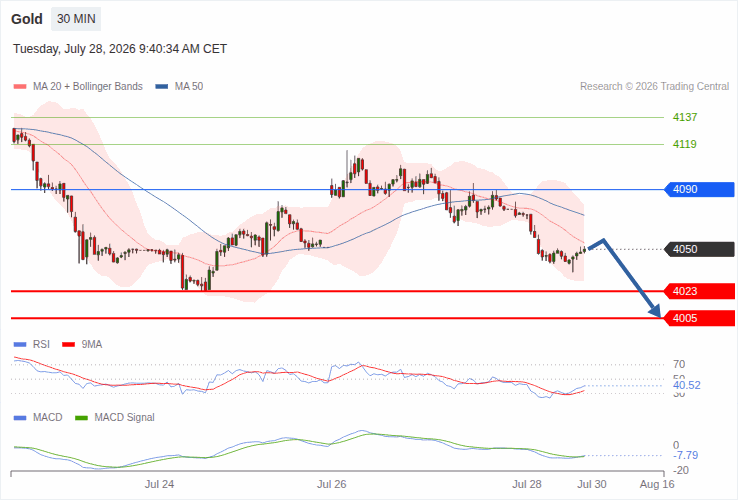Click the Research Trading Central copyright text
The height and width of the screenshot is (500, 738).
[x=654, y=87]
